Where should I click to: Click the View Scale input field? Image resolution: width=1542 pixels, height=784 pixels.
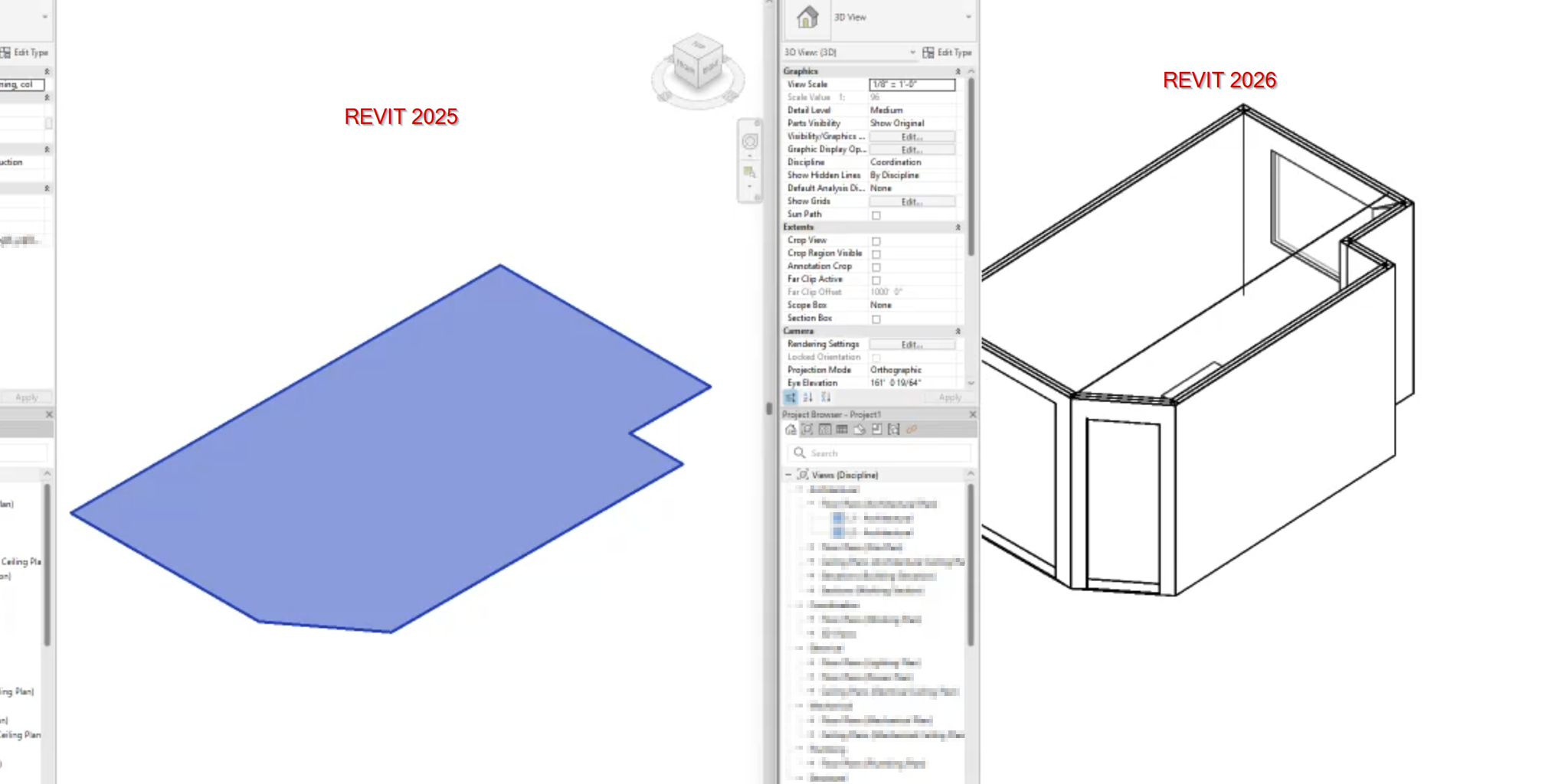pyautogui.click(x=912, y=84)
